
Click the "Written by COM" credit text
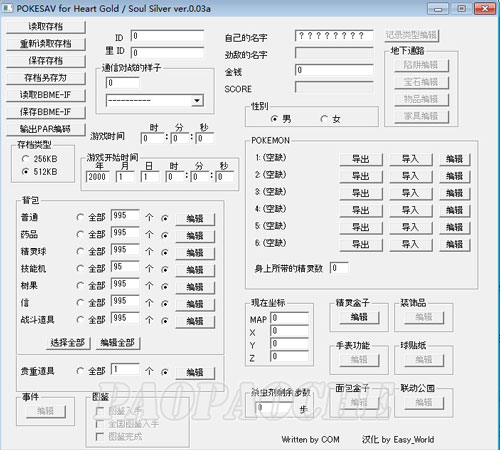pyautogui.click(x=310, y=440)
